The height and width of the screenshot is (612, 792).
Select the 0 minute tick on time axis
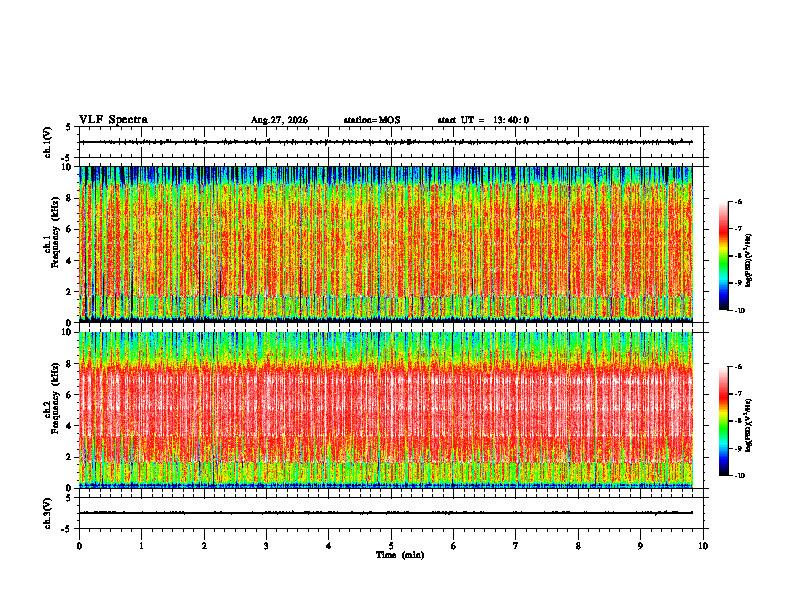pos(79,546)
